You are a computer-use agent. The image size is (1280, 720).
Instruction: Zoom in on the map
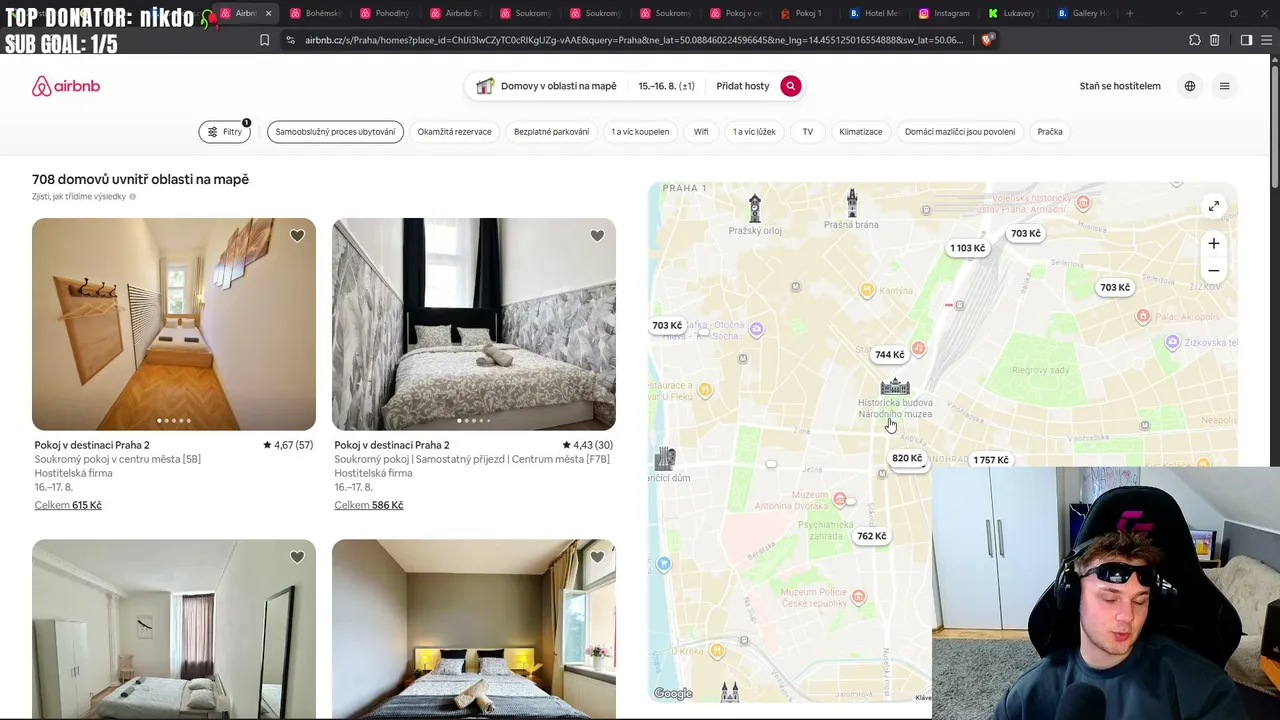1213,244
